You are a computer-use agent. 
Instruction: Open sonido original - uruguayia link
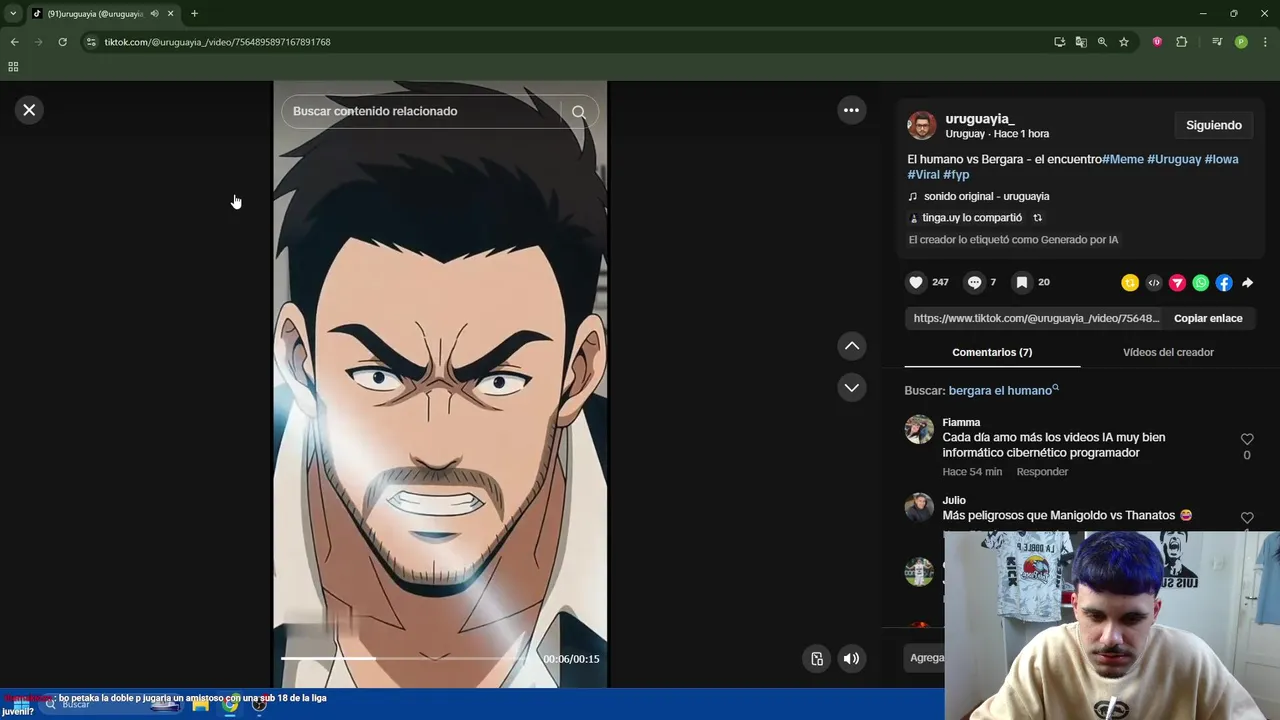986,197
